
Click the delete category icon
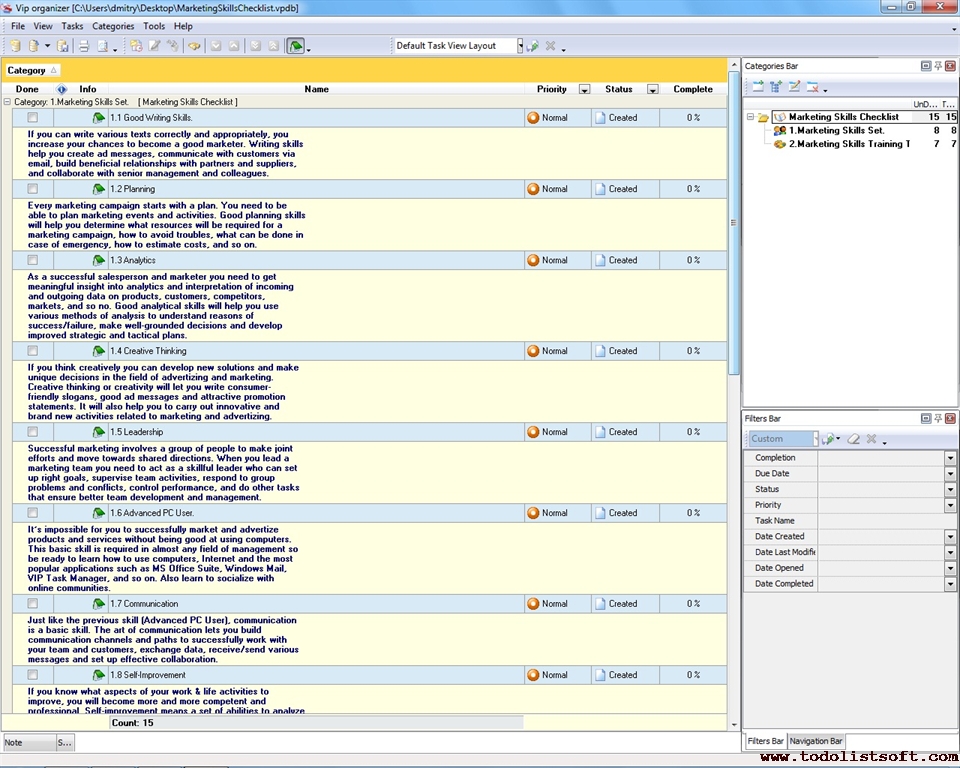(x=813, y=87)
